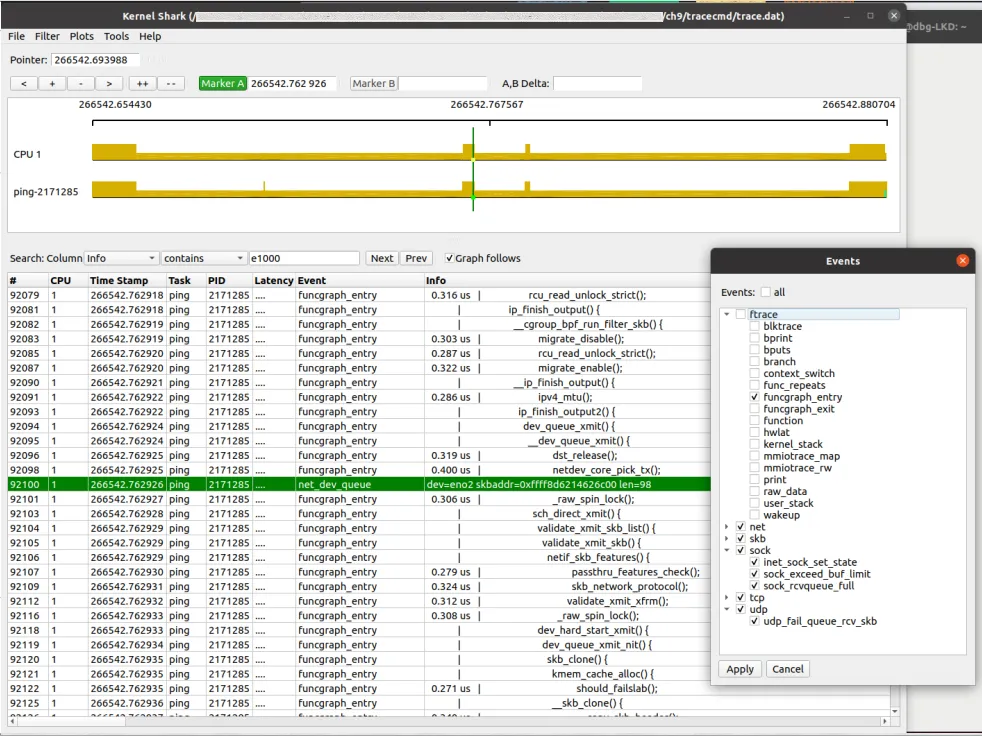The height and width of the screenshot is (736, 982).
Task: Select row 92120 skb_clone() entry
Action: click(x=359, y=660)
